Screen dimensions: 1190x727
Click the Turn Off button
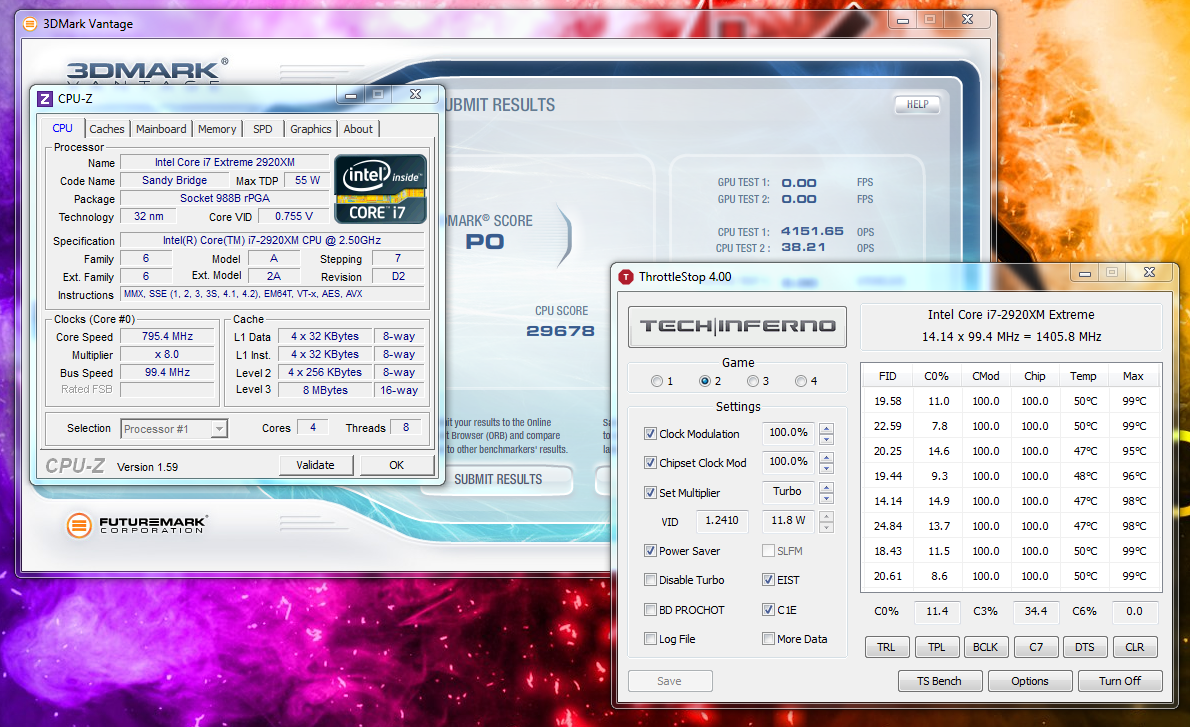point(1120,681)
